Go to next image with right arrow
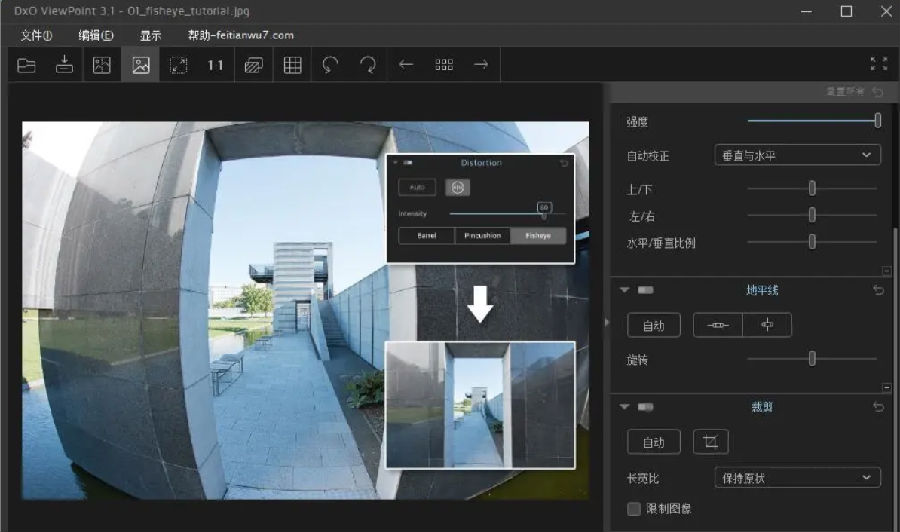 [x=481, y=65]
